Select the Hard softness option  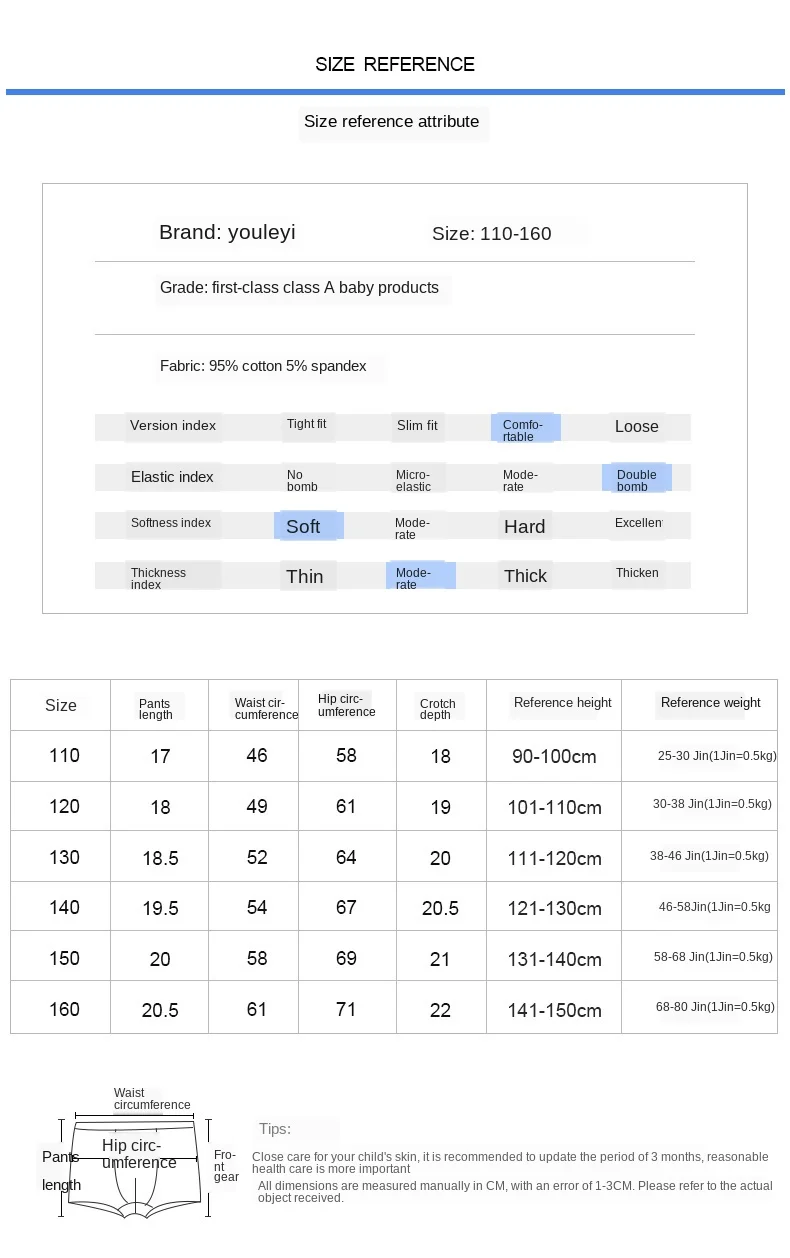[524, 527]
